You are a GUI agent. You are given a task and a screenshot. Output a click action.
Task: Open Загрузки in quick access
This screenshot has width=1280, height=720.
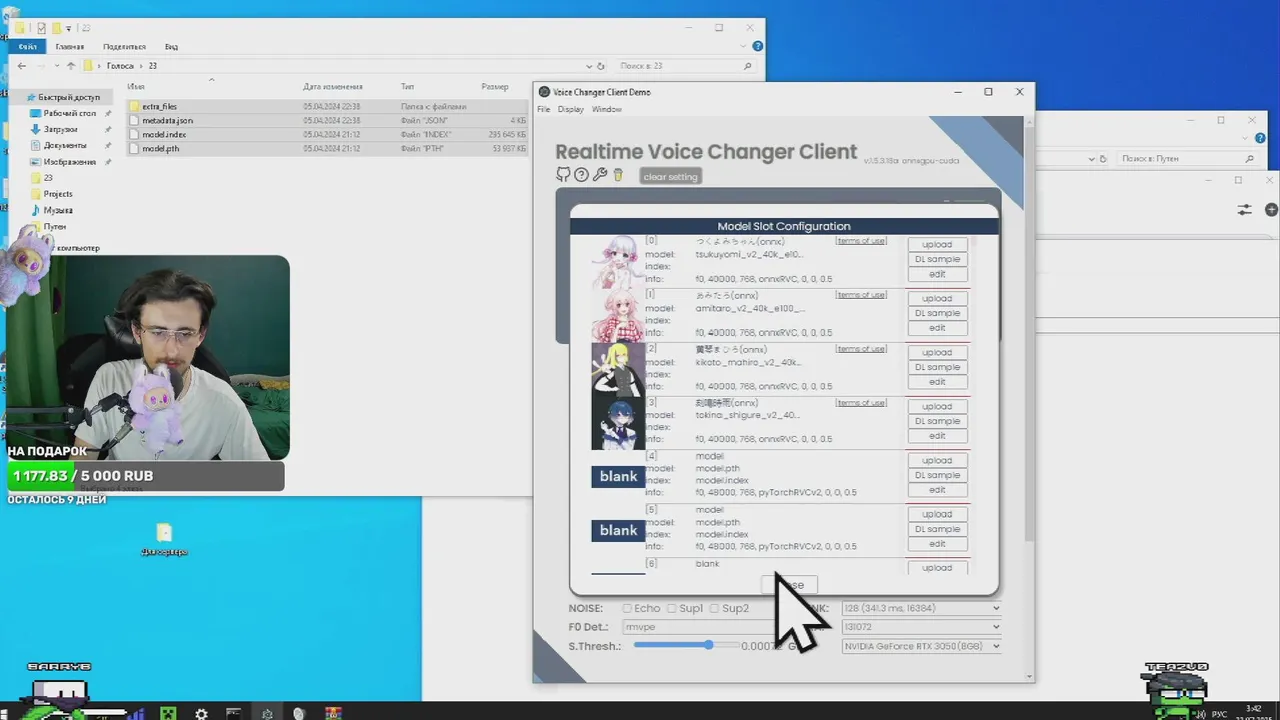61,129
